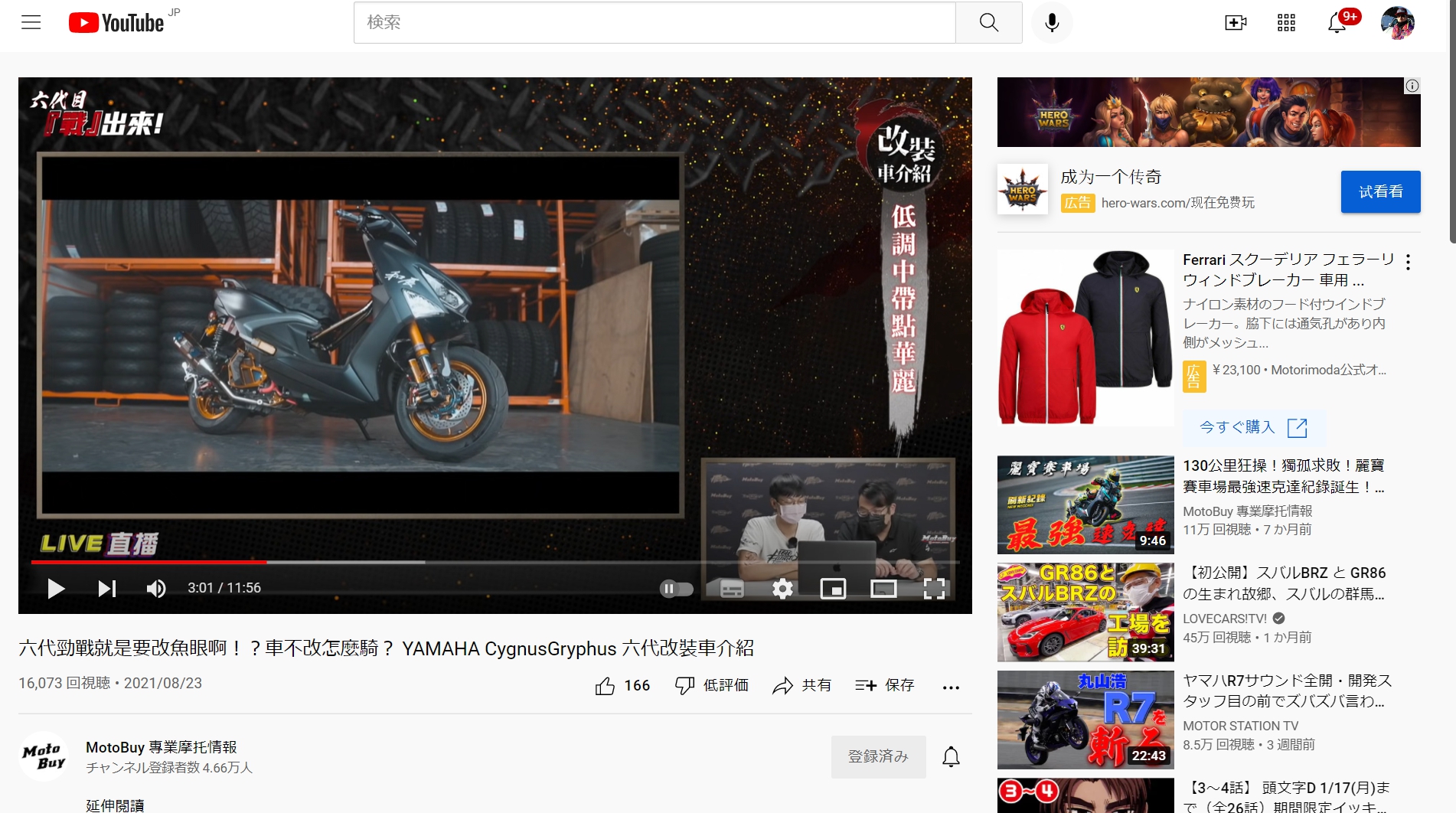Open the Yamaha R7 video thumbnail
This screenshot has width=1456, height=813.
click(x=1085, y=720)
